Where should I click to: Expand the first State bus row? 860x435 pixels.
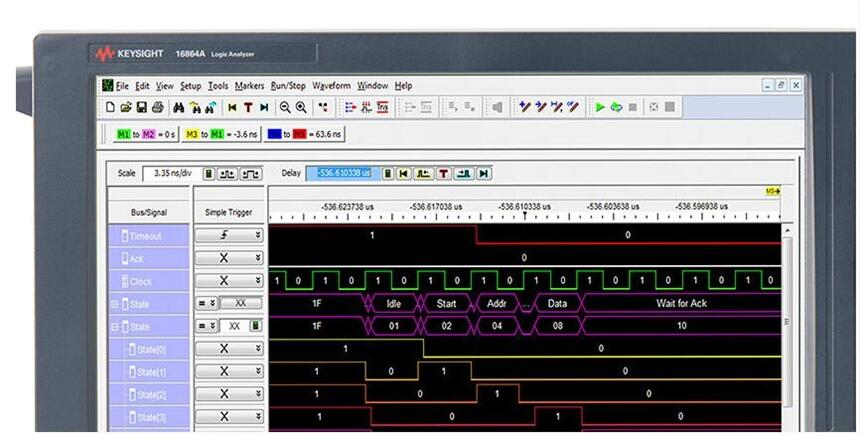[114, 304]
